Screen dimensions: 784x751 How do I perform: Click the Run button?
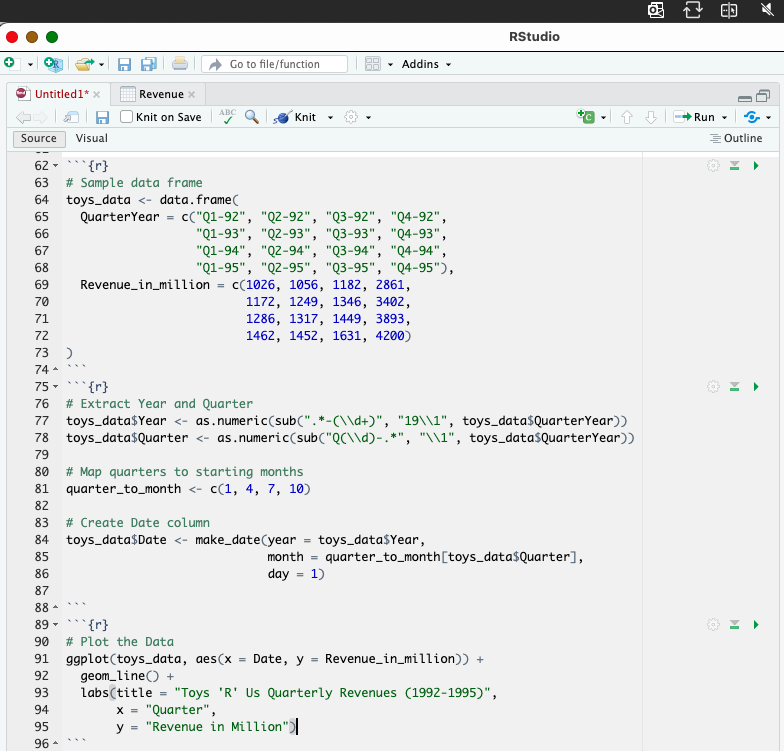[x=694, y=117]
